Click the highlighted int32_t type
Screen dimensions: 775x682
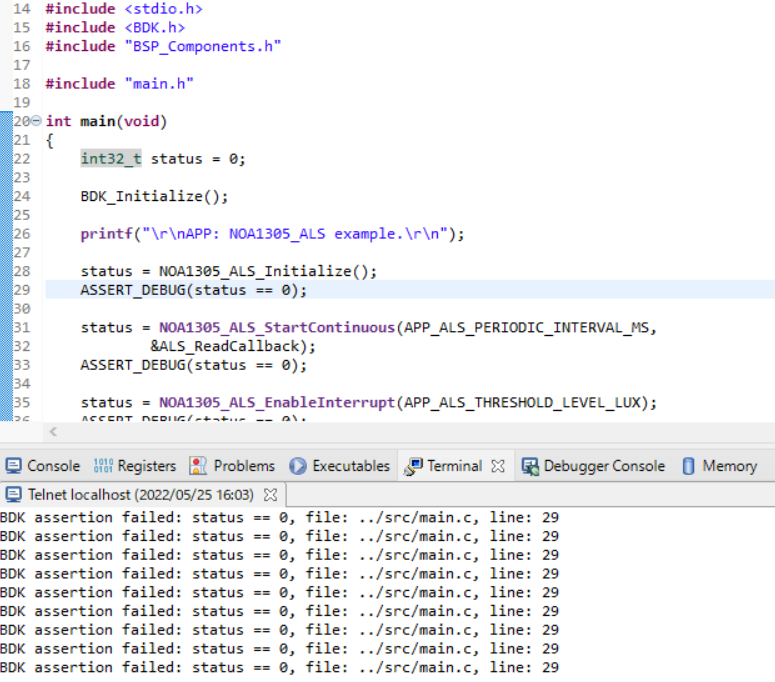(x=111, y=159)
